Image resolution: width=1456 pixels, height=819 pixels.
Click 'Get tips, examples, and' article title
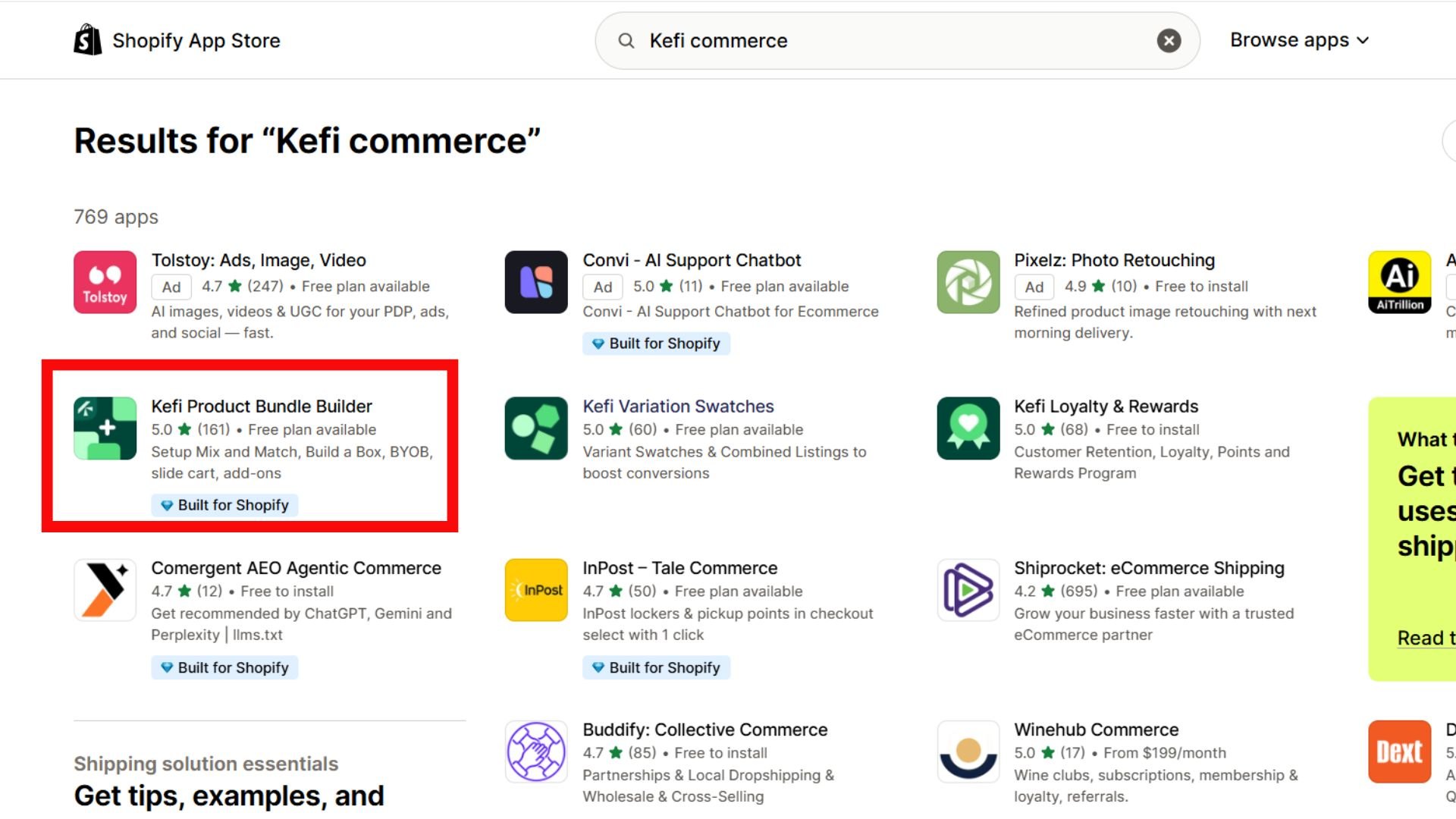pos(229,795)
